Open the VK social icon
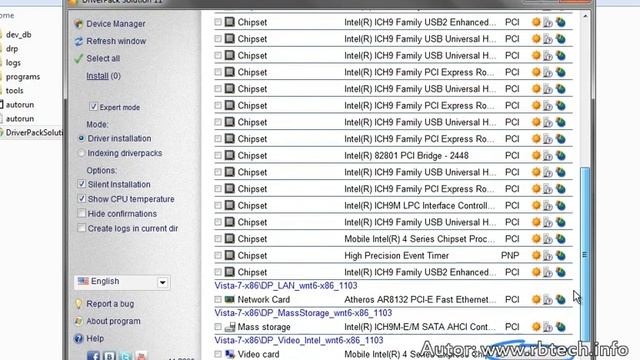640x360 pixels. pyautogui.click(x=109, y=356)
